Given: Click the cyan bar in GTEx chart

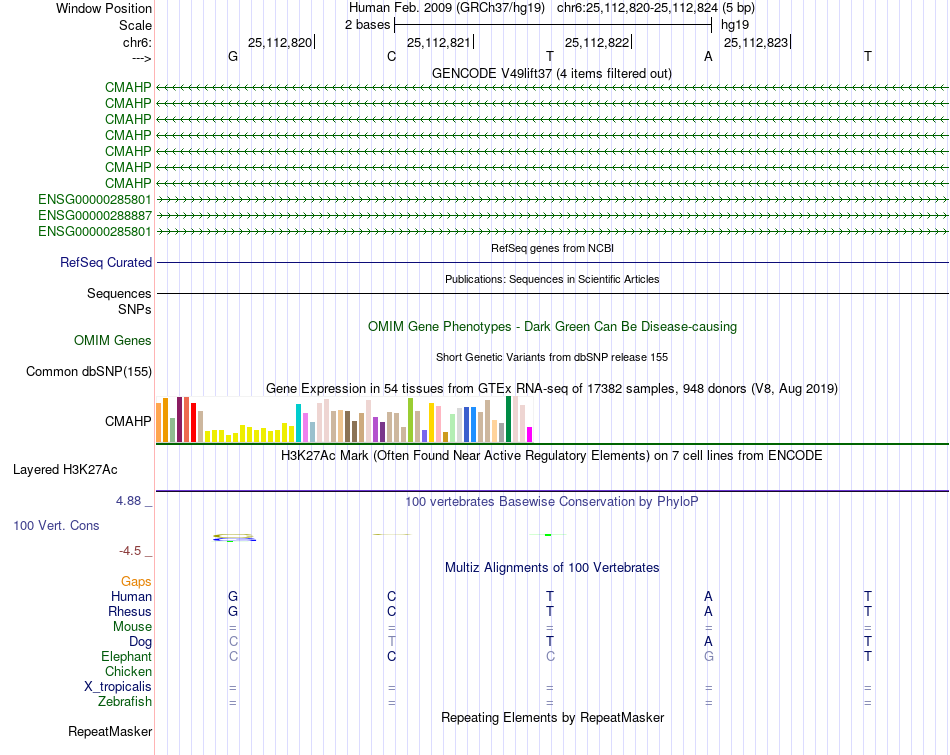Looking at the screenshot, I should tap(298, 423).
